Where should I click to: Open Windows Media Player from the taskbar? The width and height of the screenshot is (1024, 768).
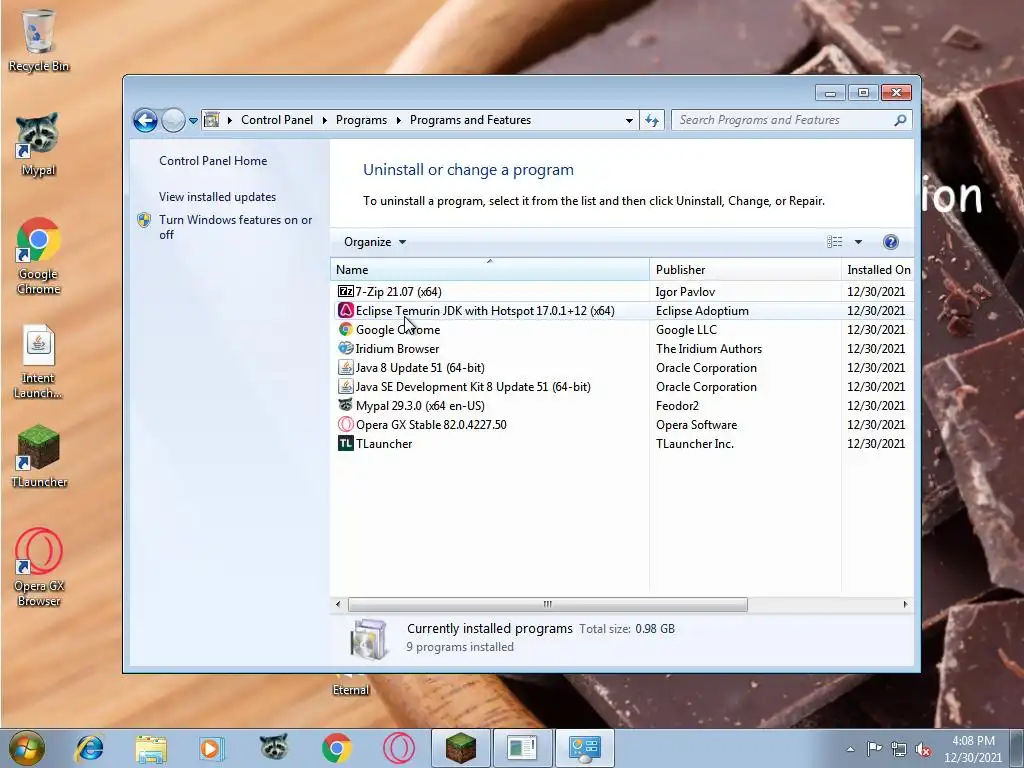pos(211,748)
